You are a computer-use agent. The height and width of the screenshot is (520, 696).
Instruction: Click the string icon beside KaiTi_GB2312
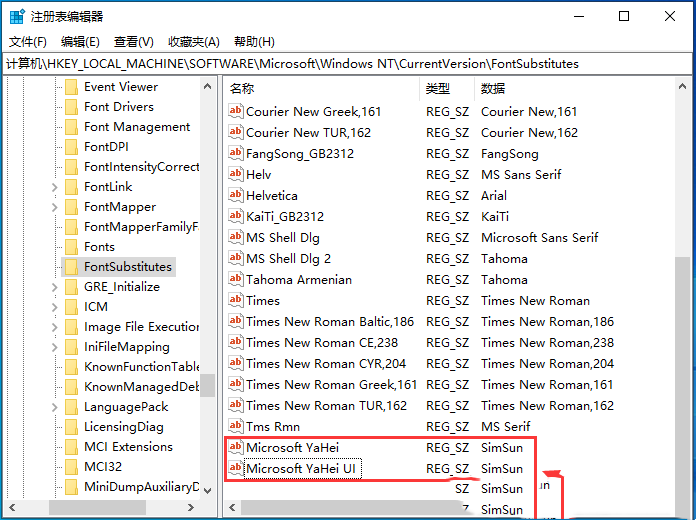click(x=236, y=217)
